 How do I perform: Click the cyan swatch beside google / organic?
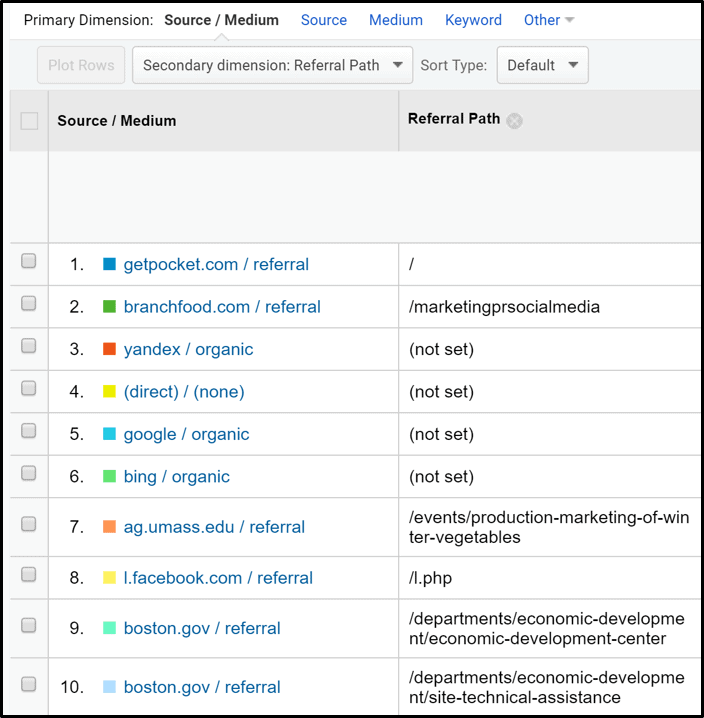coord(109,434)
